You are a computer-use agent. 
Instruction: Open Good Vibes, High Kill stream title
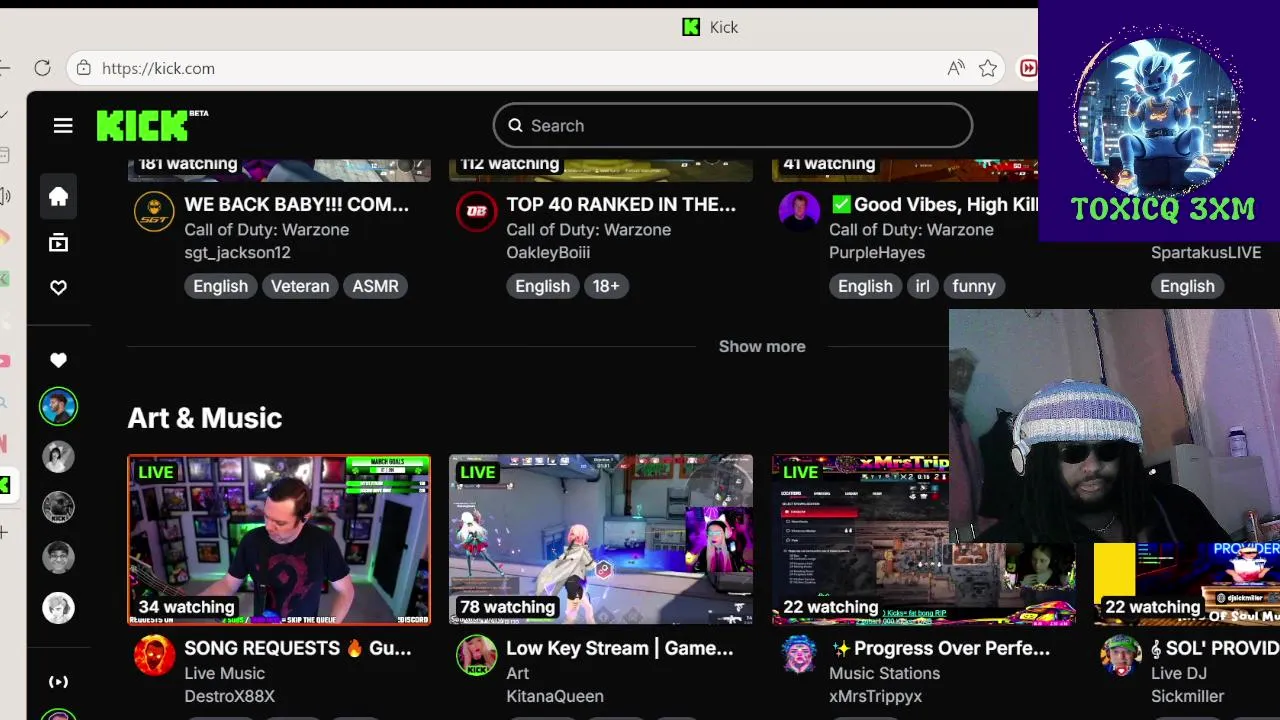click(x=934, y=204)
